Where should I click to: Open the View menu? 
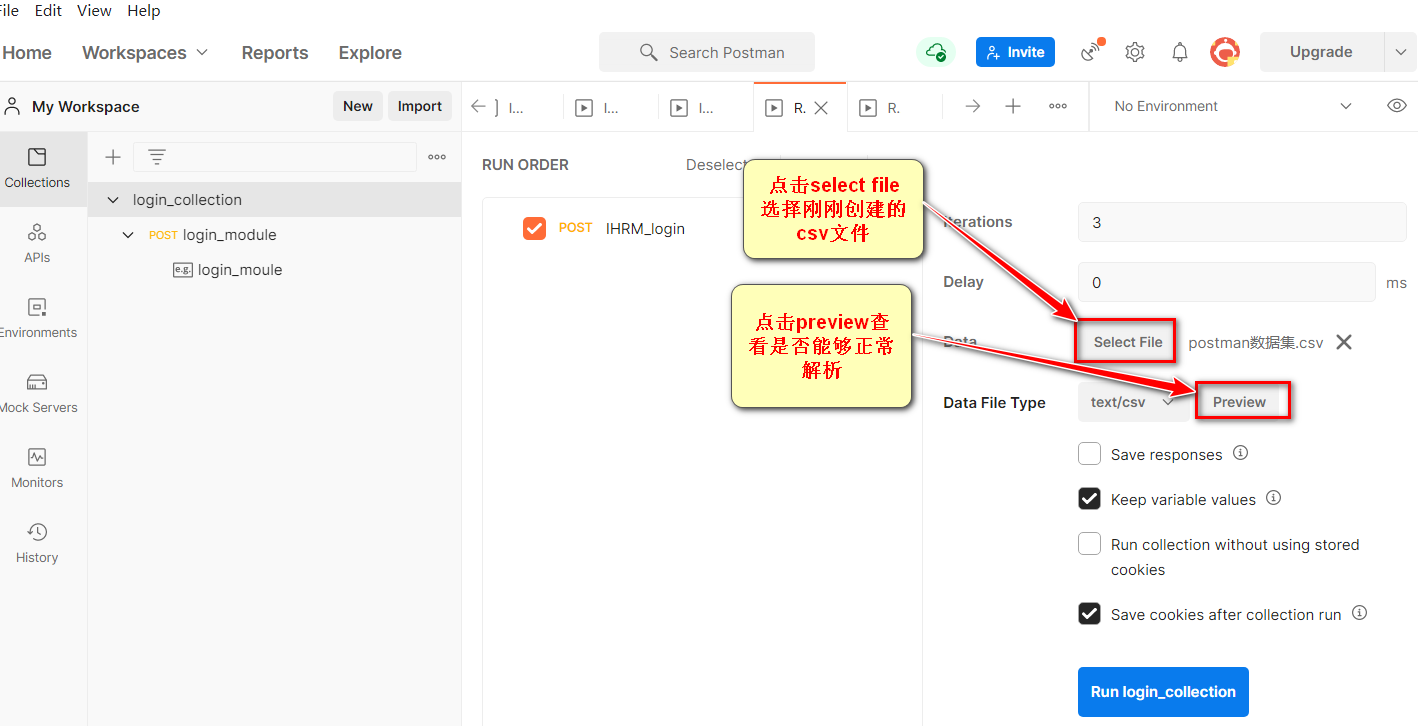click(94, 11)
